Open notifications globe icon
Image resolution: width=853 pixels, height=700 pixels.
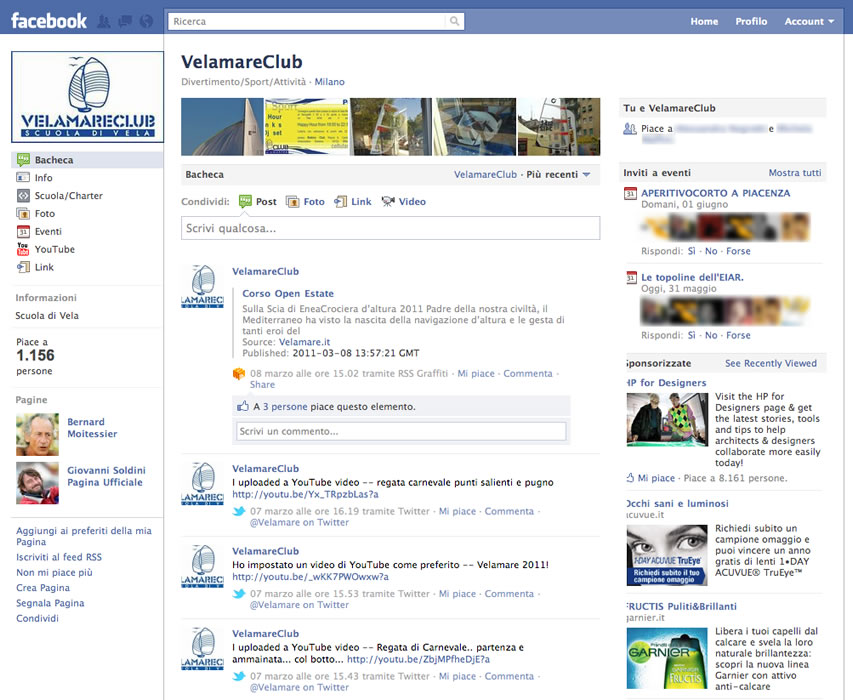pyautogui.click(x=146, y=22)
